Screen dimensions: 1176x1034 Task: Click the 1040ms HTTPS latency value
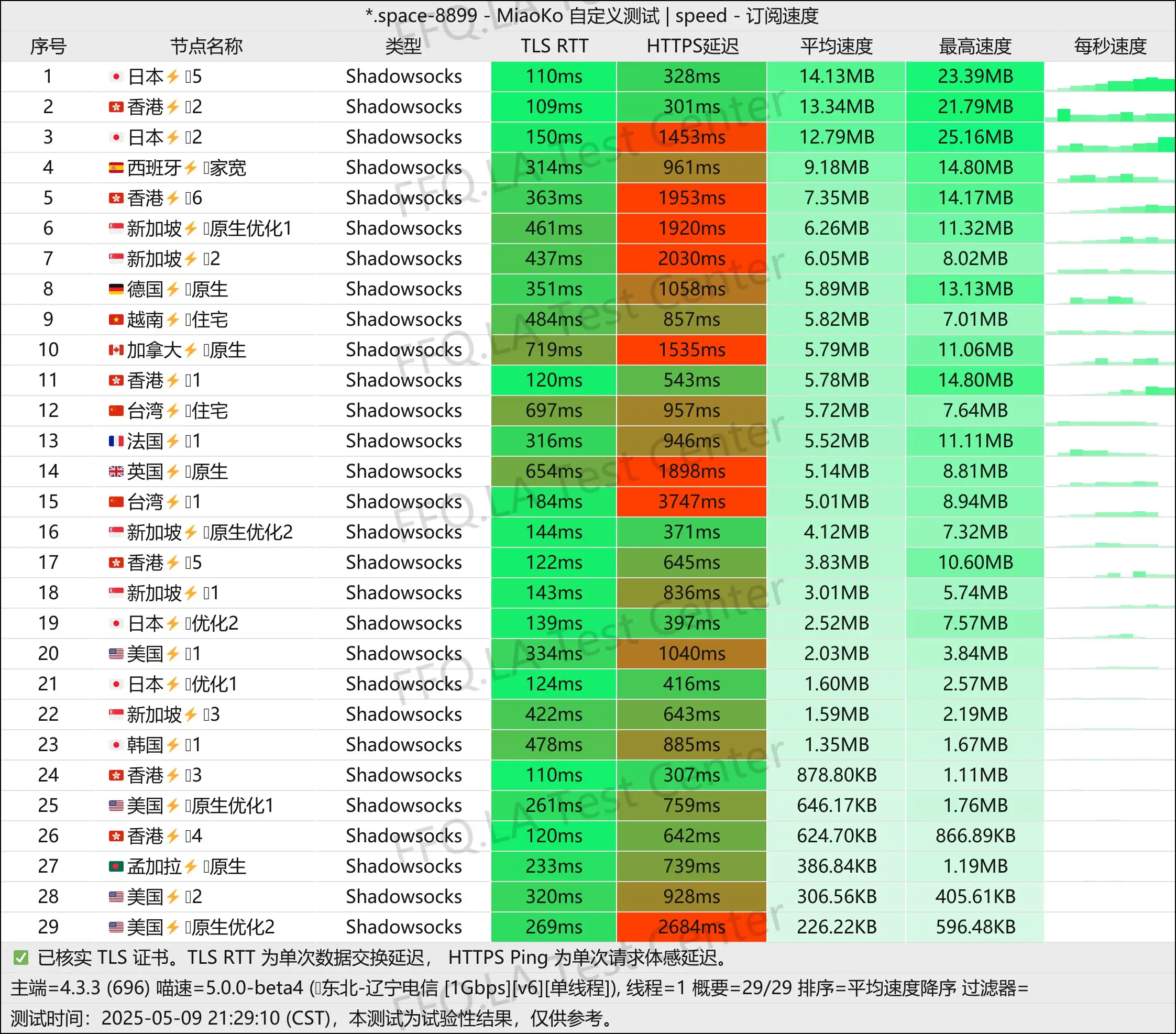(x=691, y=654)
